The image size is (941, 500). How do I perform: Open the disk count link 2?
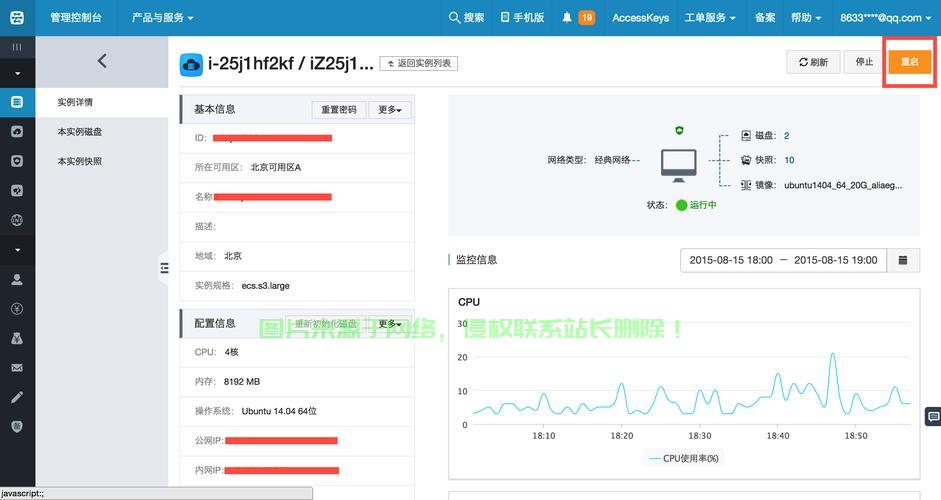(786, 136)
